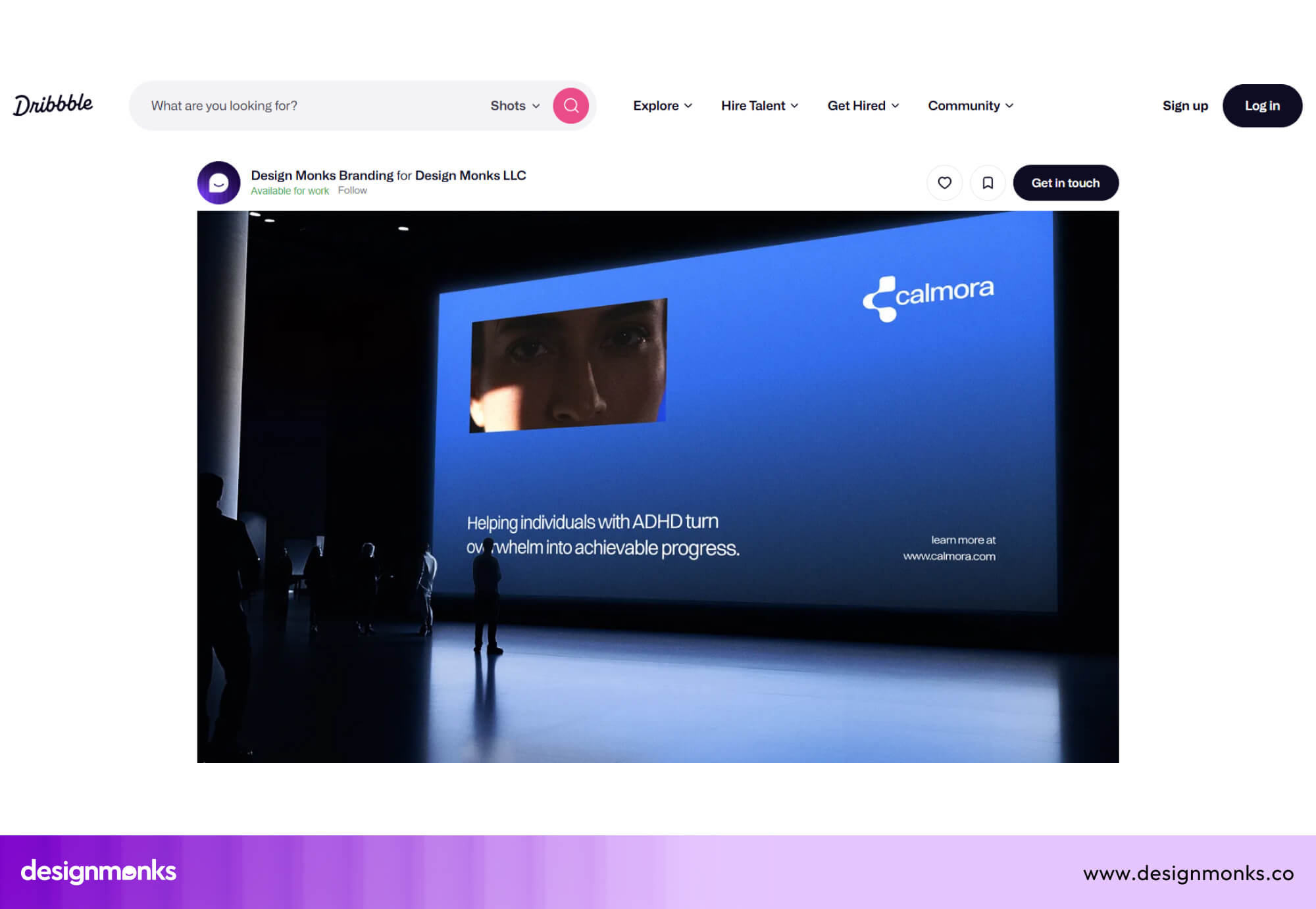This screenshot has height=909, width=1316.
Task: Click the Get in touch button
Action: [x=1065, y=183]
